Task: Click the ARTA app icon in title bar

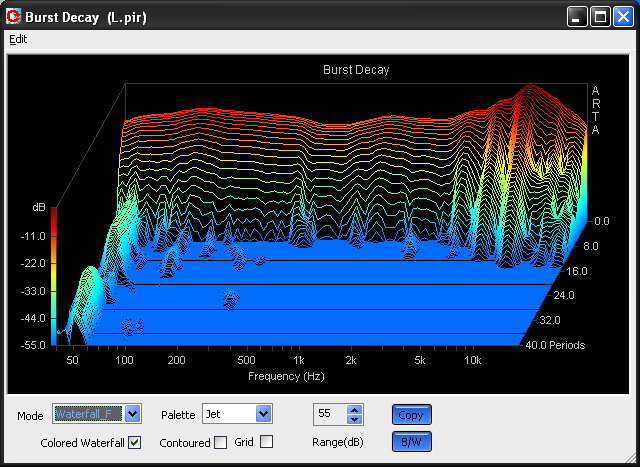Action: (x=13, y=17)
